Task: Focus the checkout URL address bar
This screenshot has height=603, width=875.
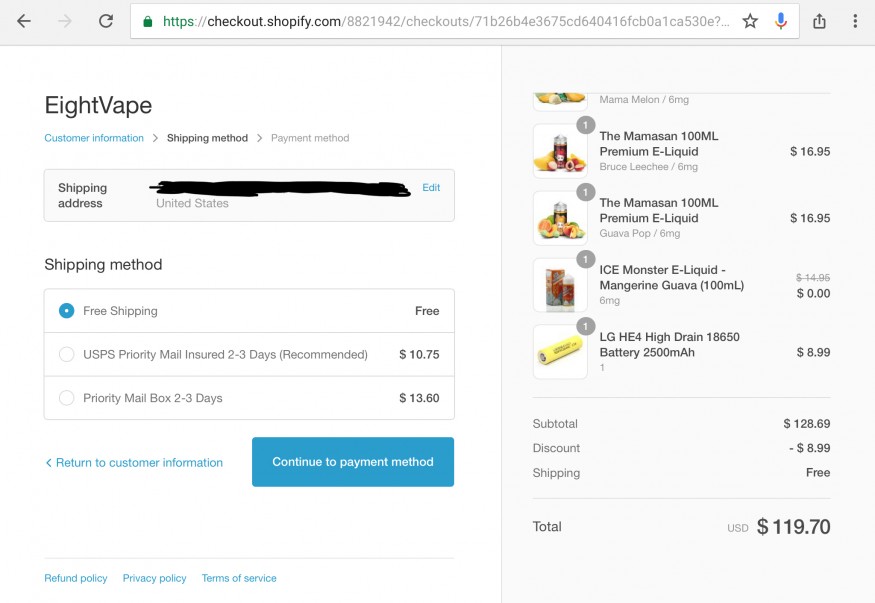Action: click(446, 22)
